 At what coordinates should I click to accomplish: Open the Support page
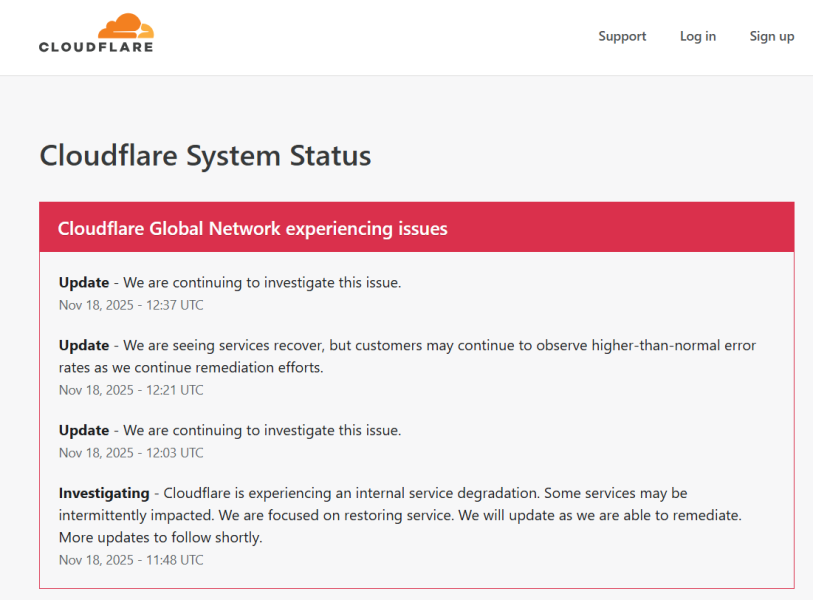point(622,36)
